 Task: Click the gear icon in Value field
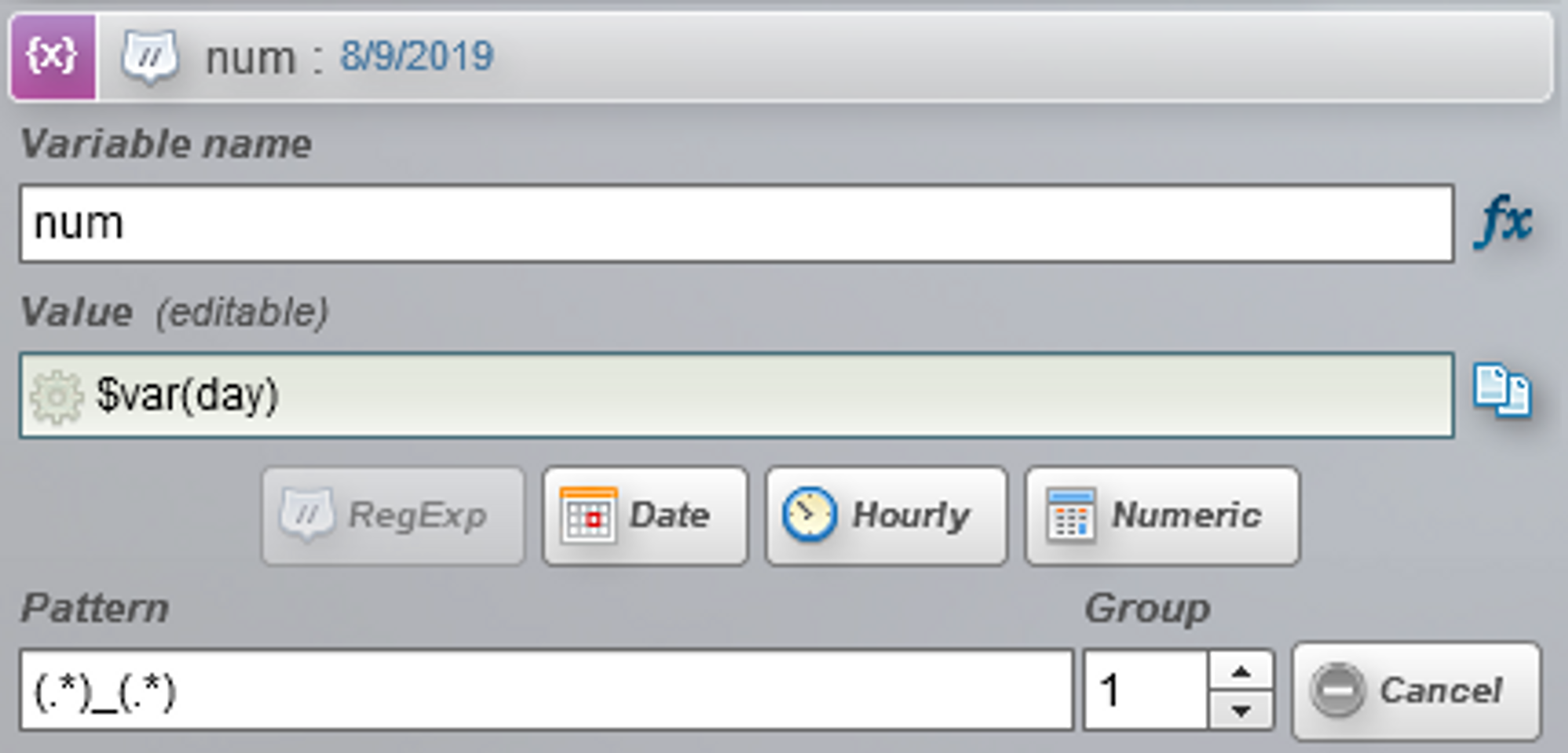point(56,397)
